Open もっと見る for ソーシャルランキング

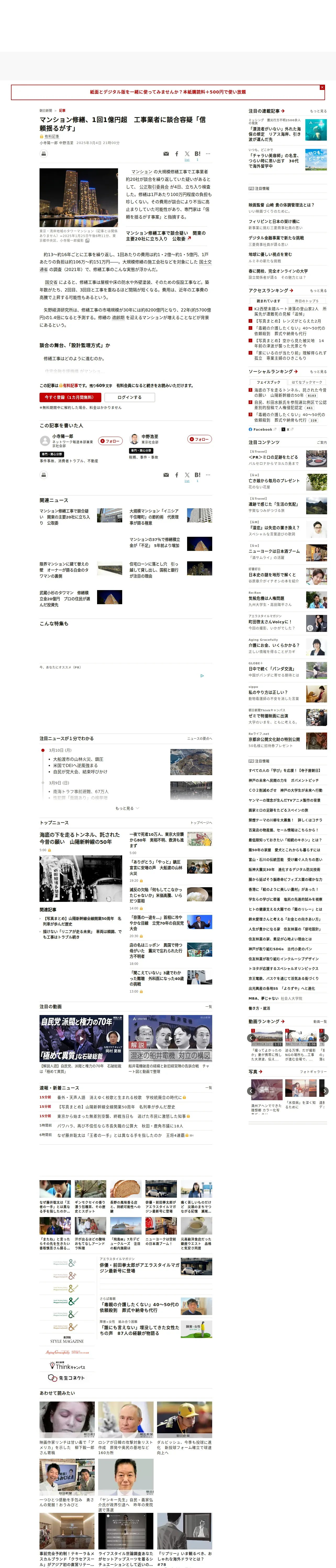[x=318, y=371]
